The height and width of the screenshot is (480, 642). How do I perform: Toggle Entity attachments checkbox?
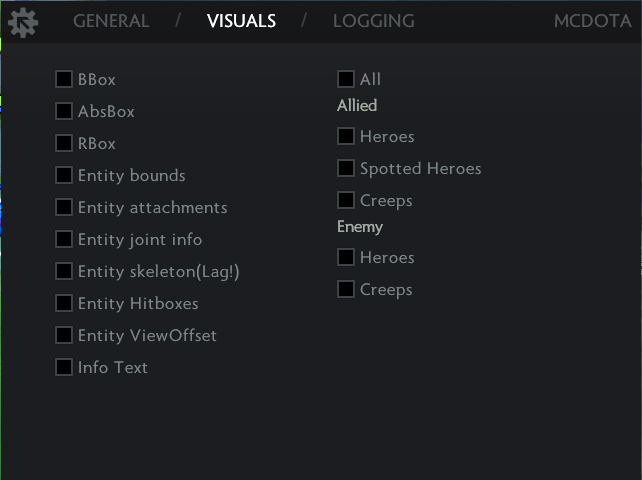64,207
